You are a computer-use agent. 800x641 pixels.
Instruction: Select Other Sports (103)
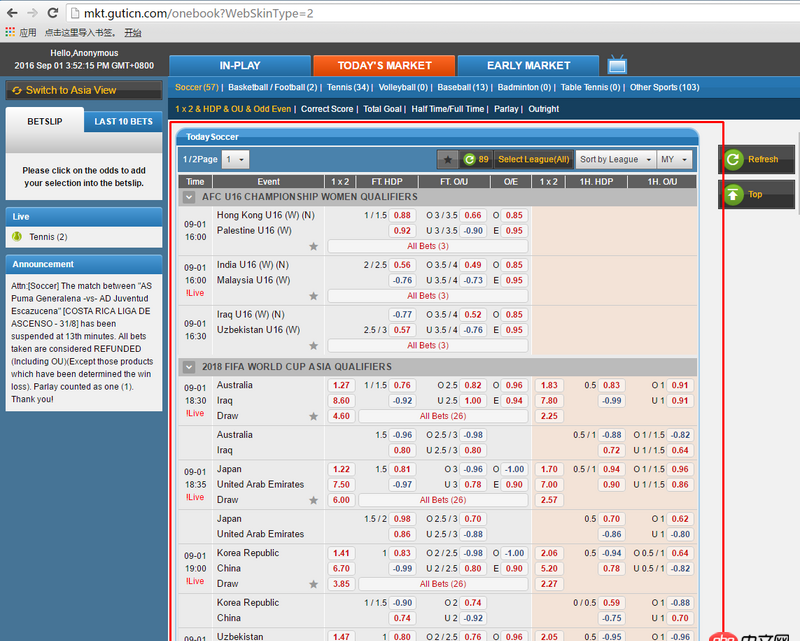(x=664, y=87)
